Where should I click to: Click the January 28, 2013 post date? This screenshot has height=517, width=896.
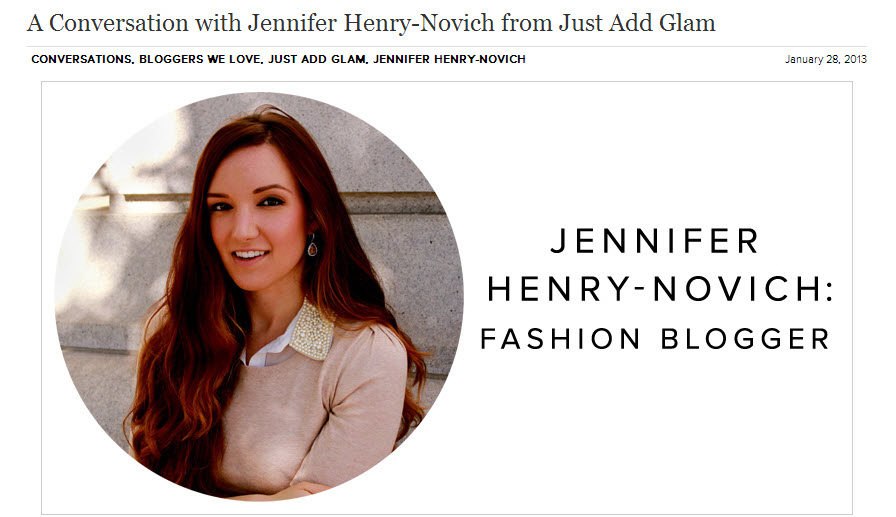point(826,59)
